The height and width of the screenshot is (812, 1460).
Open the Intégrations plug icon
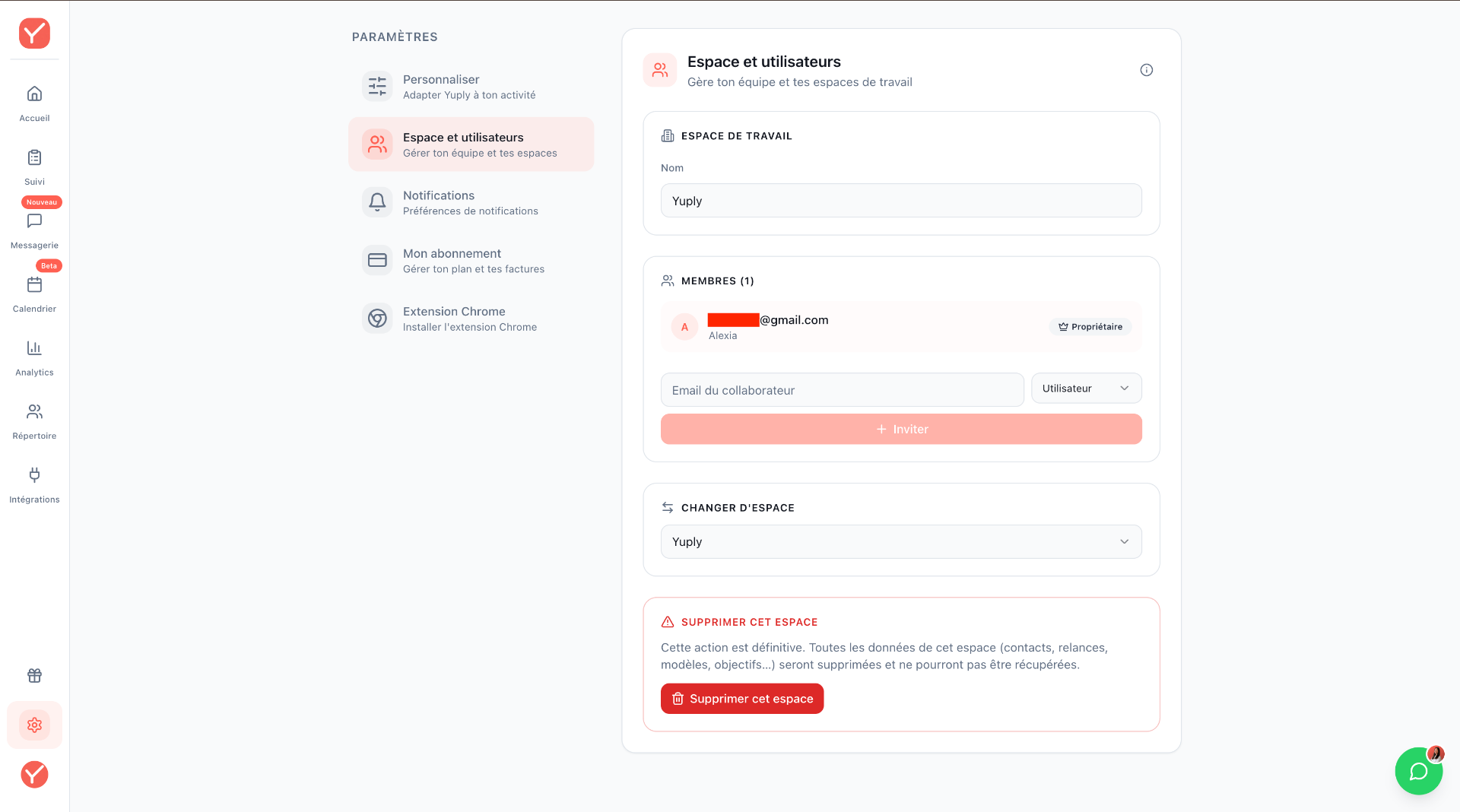coord(34,475)
